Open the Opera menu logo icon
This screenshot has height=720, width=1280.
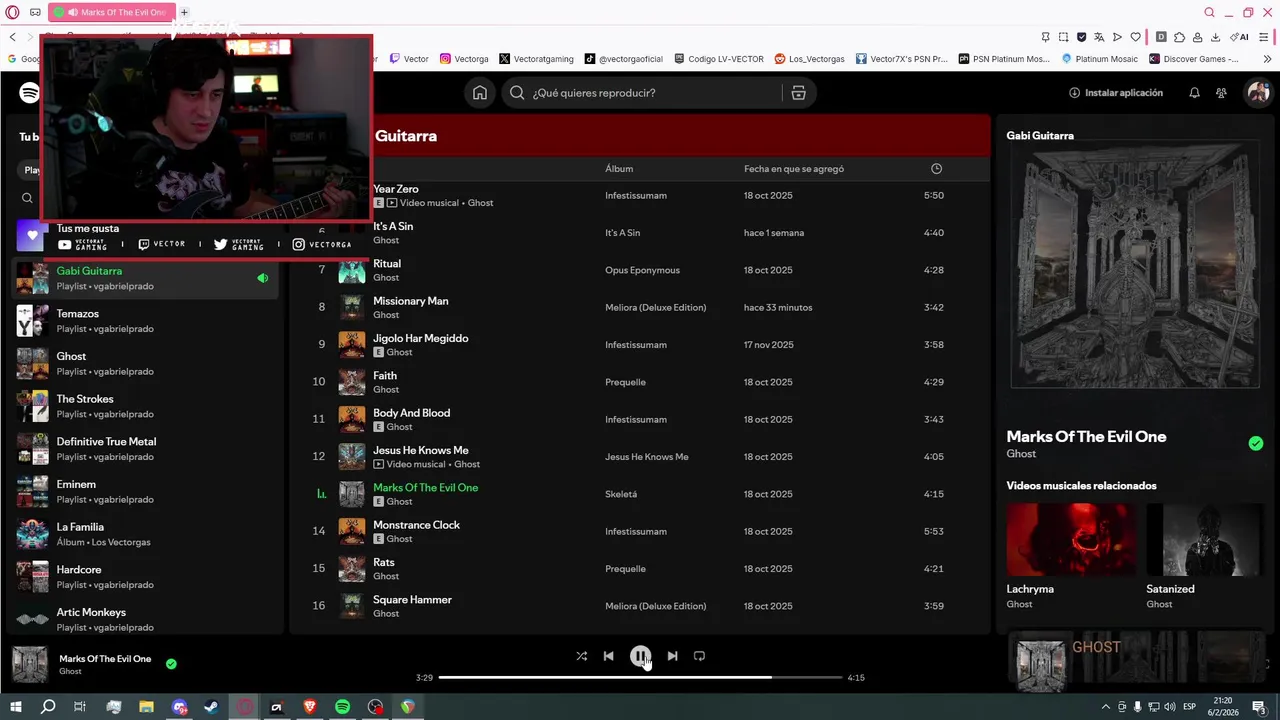pos(12,12)
